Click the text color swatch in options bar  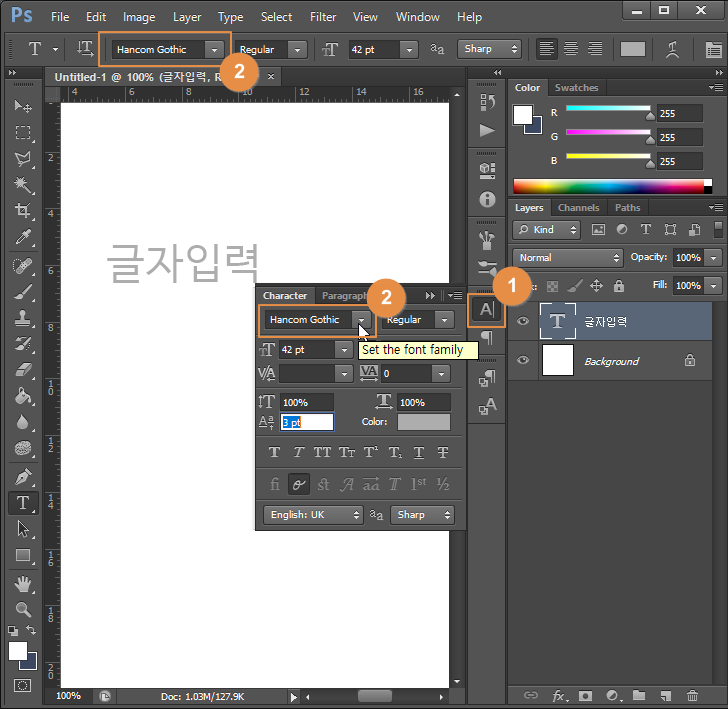click(x=632, y=49)
